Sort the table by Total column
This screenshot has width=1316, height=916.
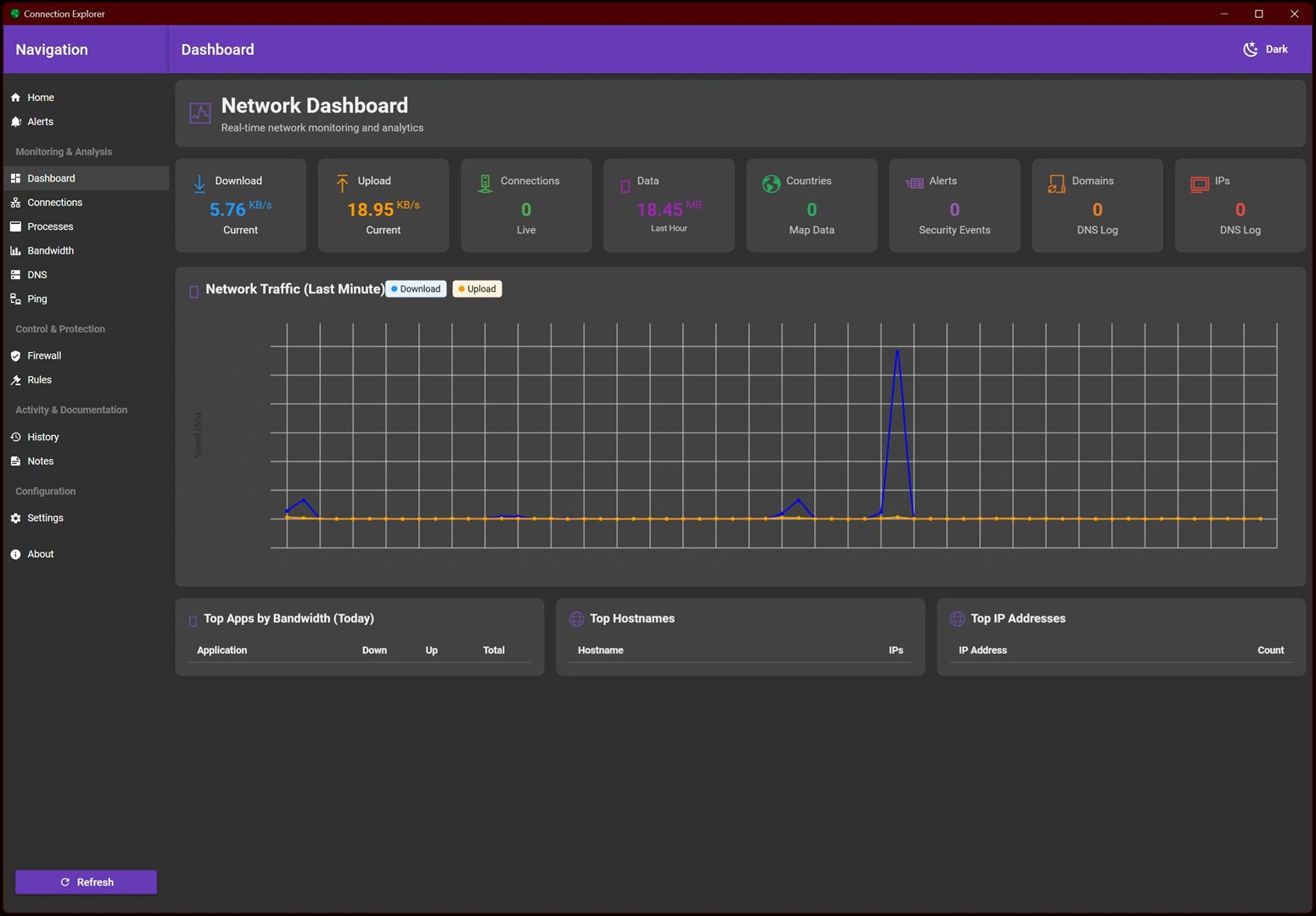coord(493,651)
